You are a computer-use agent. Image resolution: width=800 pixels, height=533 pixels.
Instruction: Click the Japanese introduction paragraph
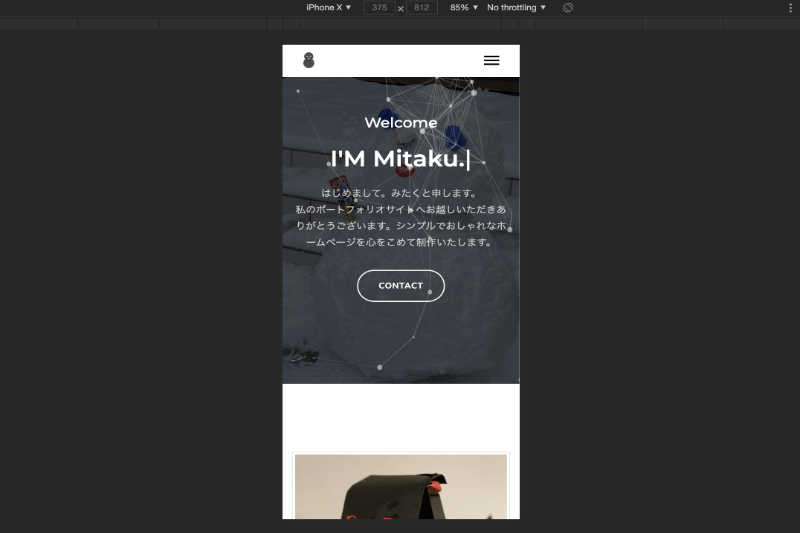pyautogui.click(x=400, y=217)
